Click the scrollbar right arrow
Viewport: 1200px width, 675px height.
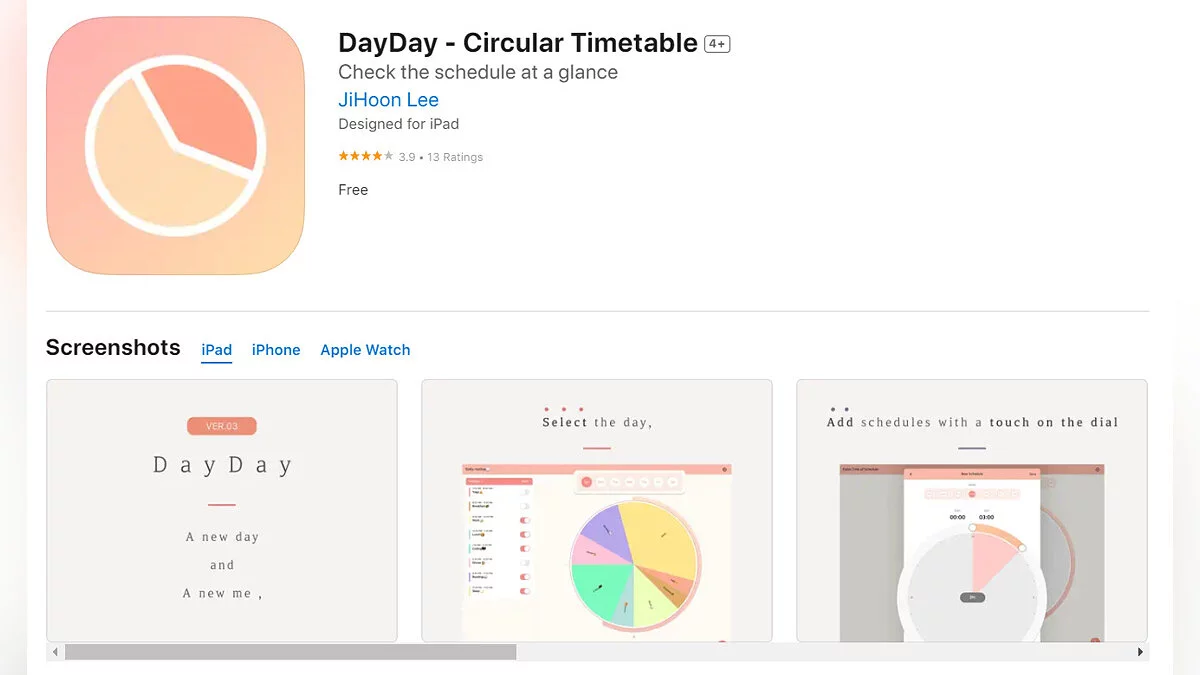(x=1140, y=652)
